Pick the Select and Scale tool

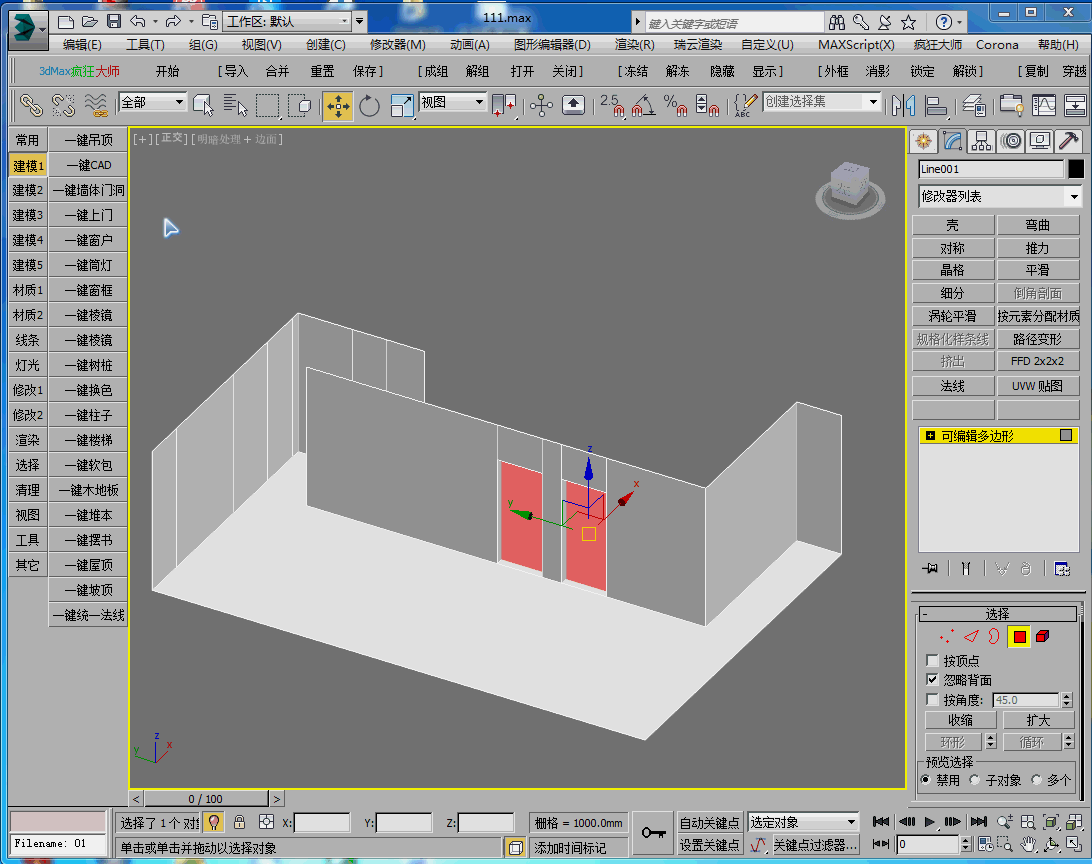click(402, 106)
